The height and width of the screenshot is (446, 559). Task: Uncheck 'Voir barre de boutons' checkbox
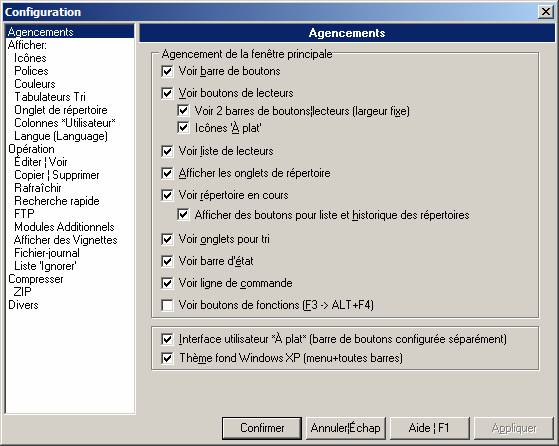(x=167, y=71)
